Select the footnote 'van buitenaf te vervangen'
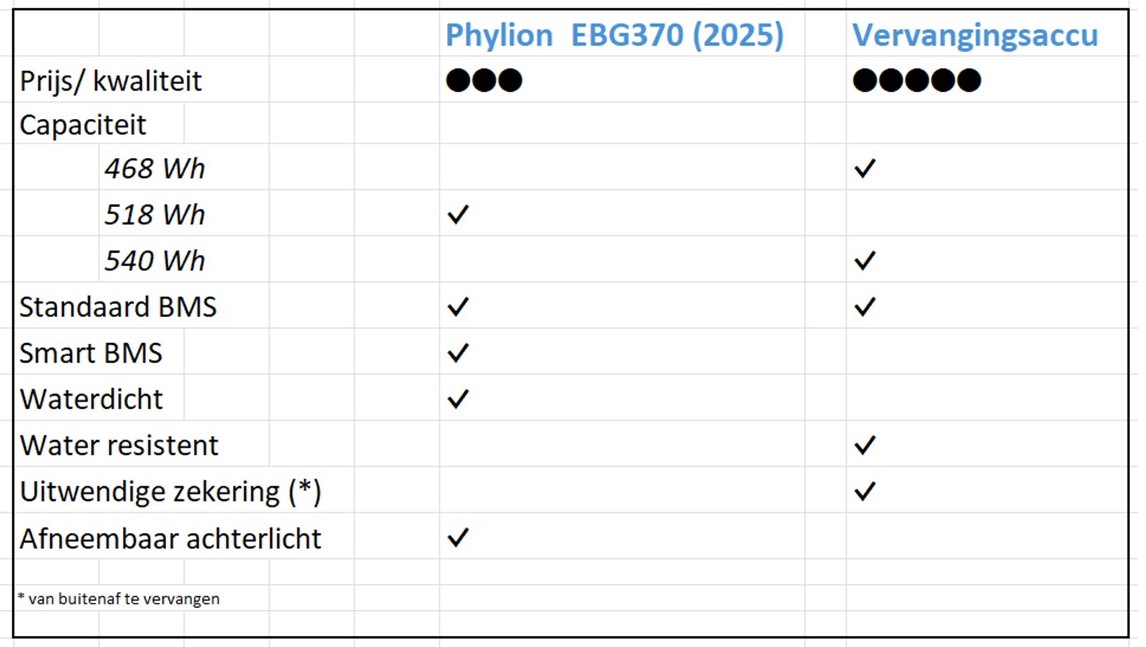This screenshot has height=647, width=1146. (x=119, y=599)
